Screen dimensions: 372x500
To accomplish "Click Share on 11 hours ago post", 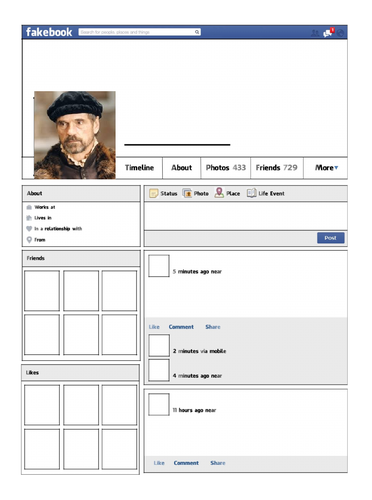I will click(218, 463).
